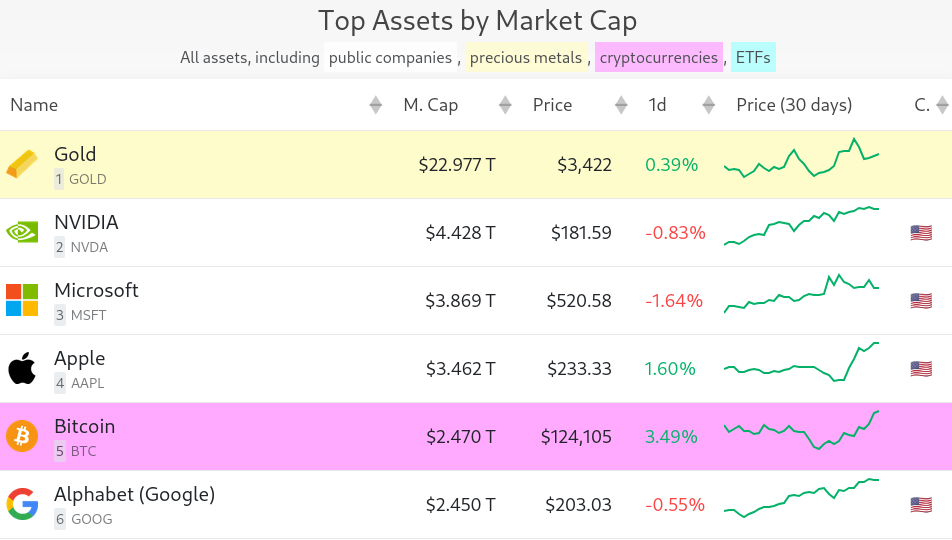952x540 pixels.
Task: Select the cryptocurrencies category tag
Action: [658, 58]
